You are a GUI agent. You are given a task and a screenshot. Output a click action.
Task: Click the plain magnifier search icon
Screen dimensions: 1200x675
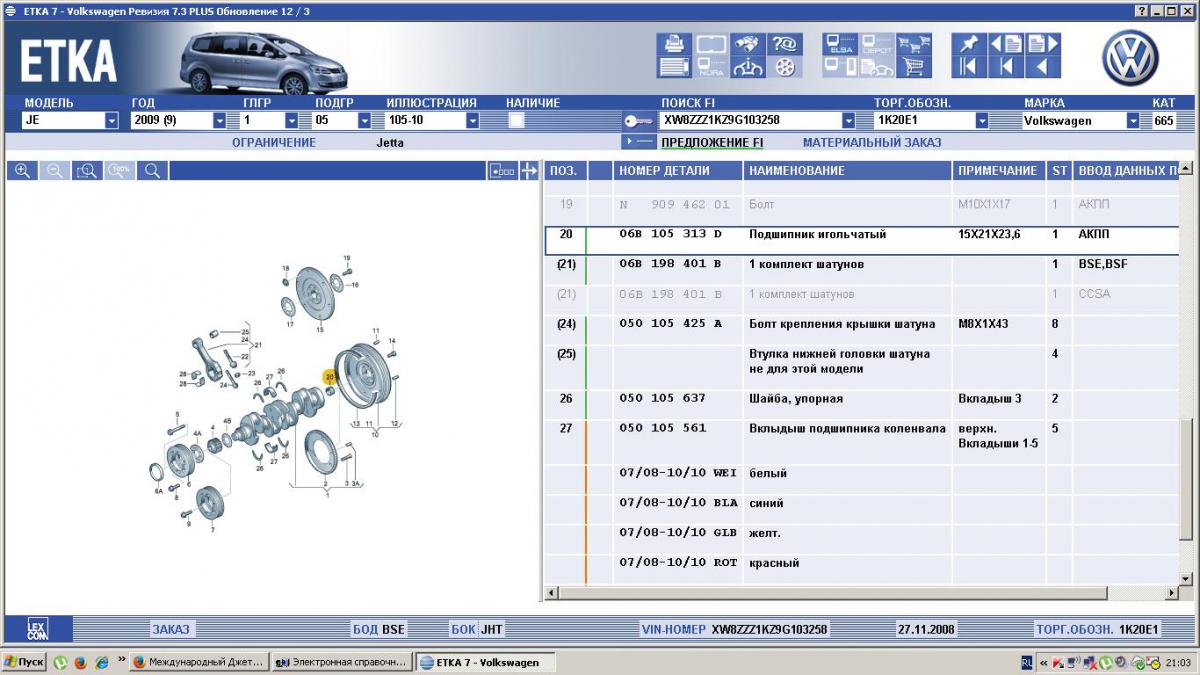click(152, 171)
